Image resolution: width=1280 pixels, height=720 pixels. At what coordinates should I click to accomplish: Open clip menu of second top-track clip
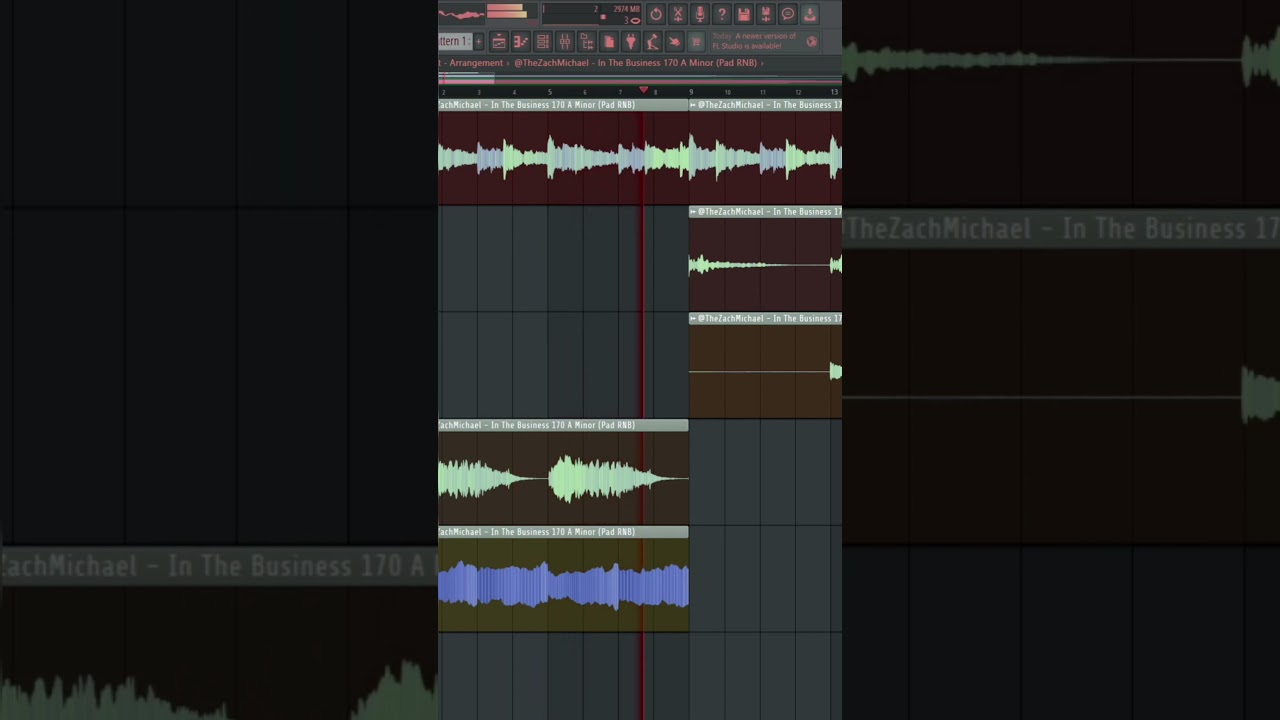pyautogui.click(x=693, y=105)
